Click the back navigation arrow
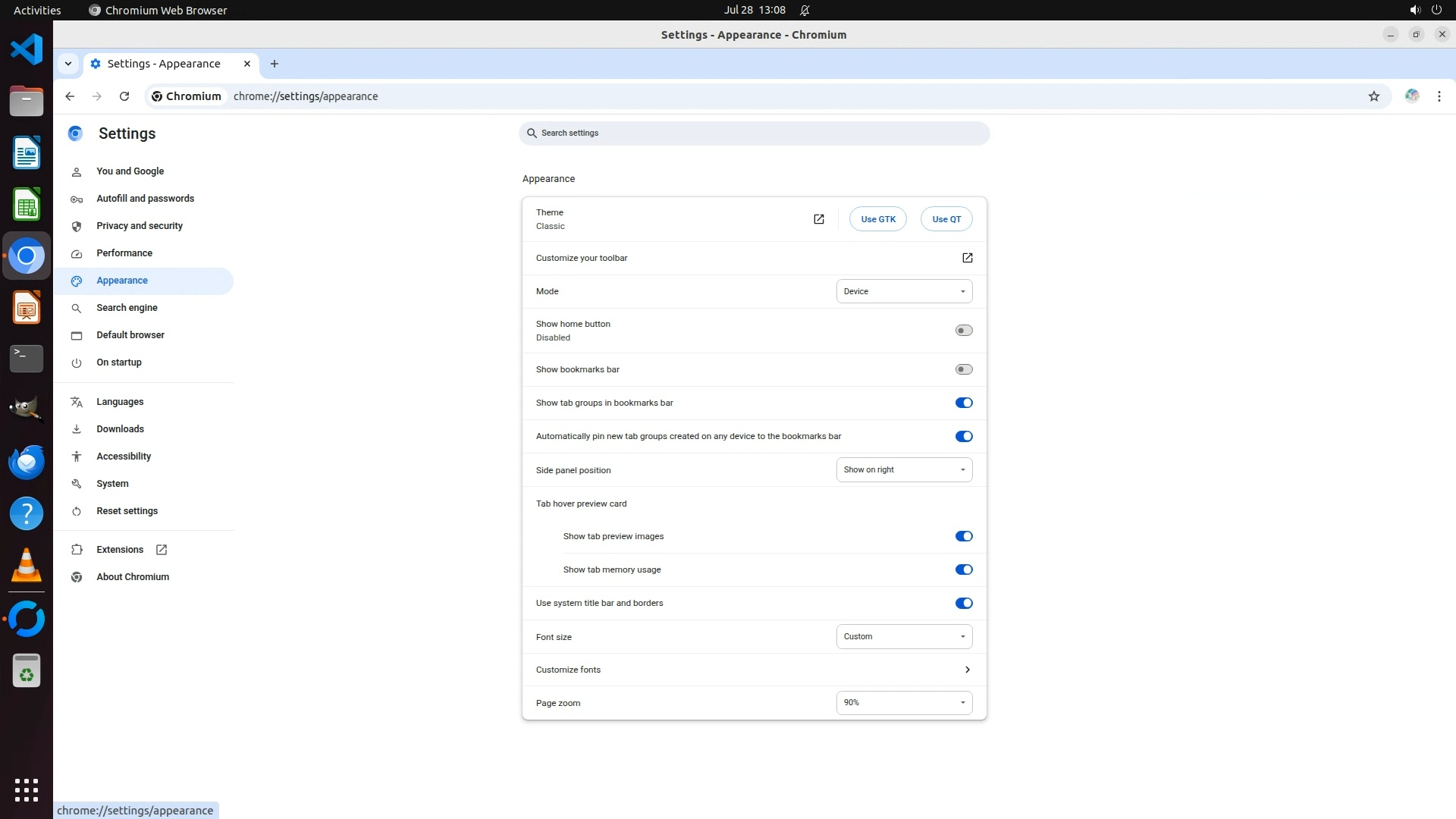 70,96
